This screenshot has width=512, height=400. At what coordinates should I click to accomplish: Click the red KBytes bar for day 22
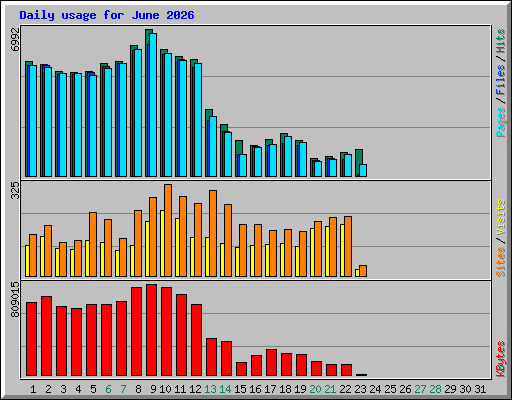[347, 370]
